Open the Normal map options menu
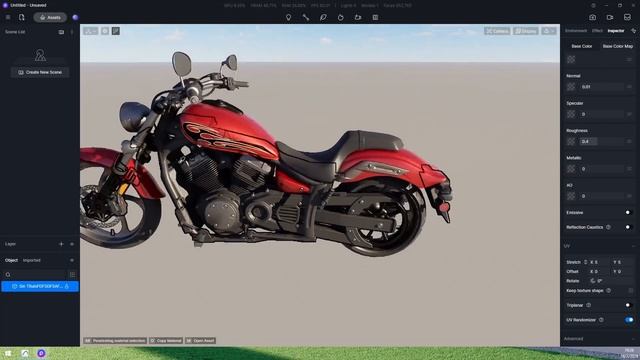The width and height of the screenshot is (640, 360). (629, 87)
